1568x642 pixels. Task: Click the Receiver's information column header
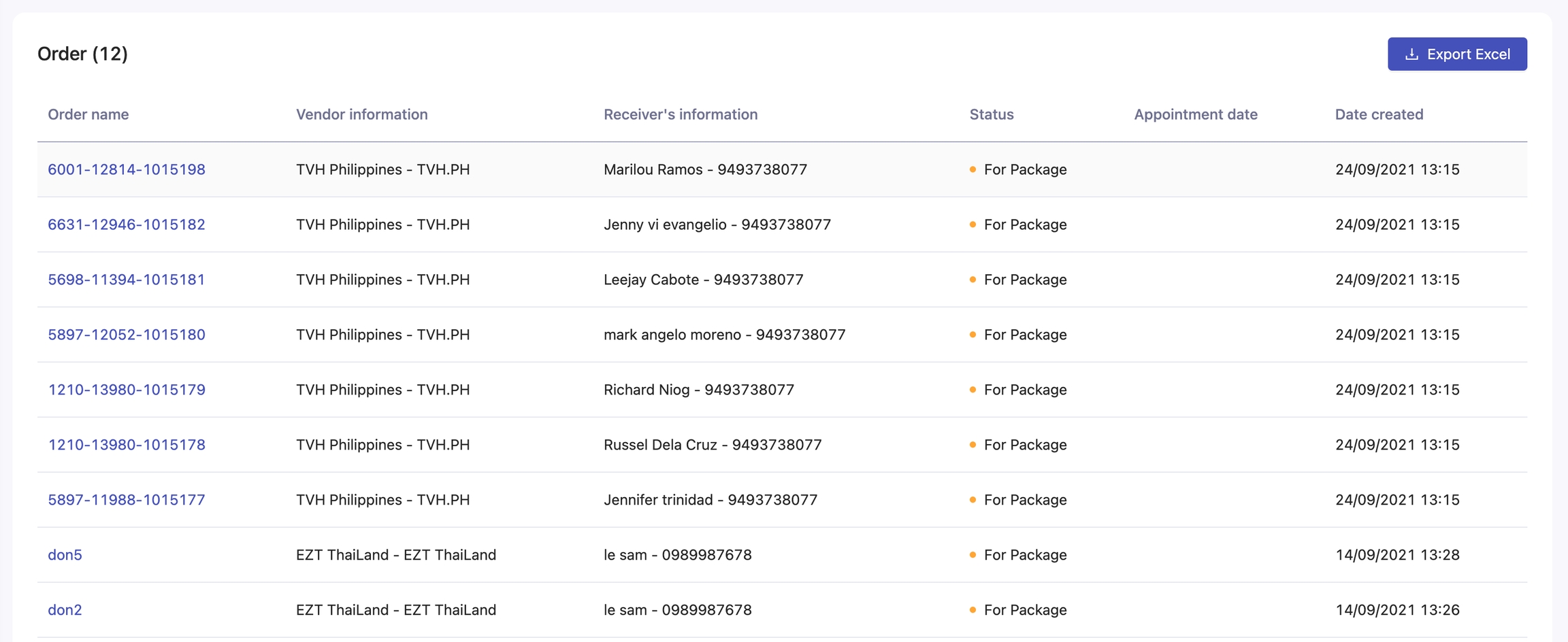tap(681, 114)
